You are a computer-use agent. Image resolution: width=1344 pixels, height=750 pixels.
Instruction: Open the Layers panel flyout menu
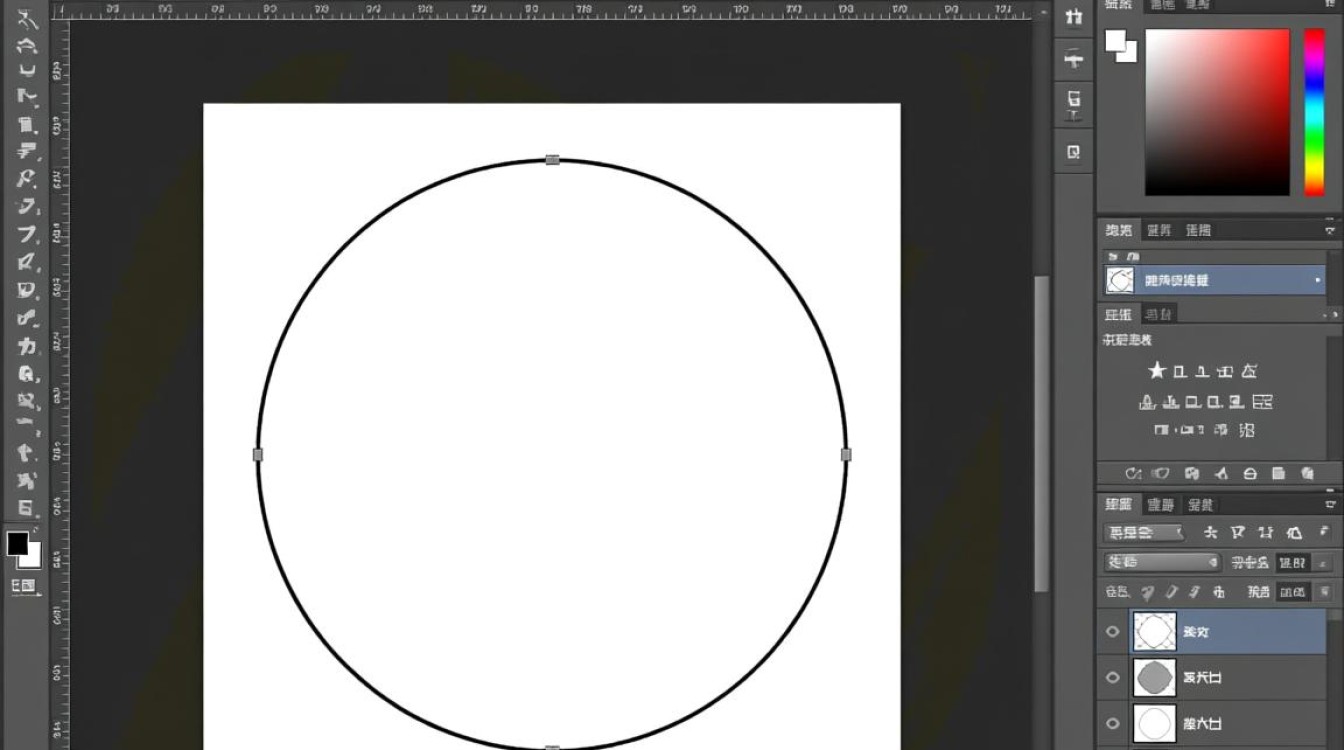click(x=1330, y=505)
